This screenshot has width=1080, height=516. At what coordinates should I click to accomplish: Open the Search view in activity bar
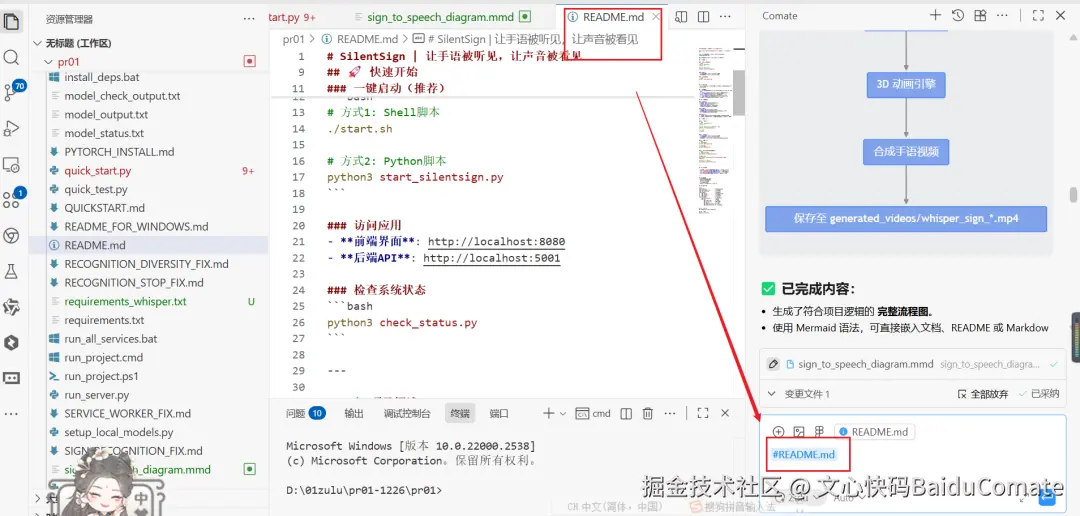pyautogui.click(x=11, y=56)
